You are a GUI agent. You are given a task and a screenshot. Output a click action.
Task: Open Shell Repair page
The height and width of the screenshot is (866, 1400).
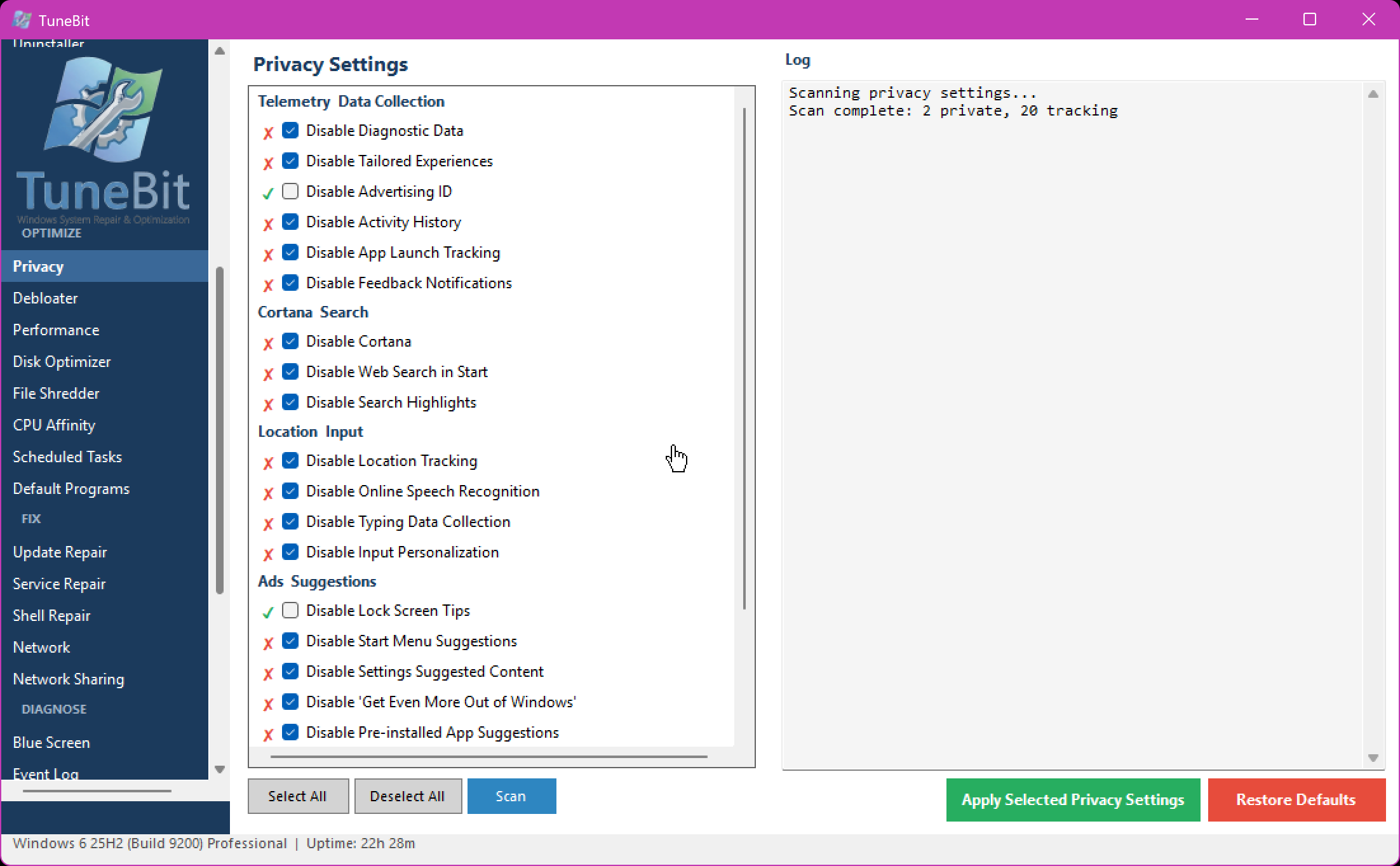point(105,615)
